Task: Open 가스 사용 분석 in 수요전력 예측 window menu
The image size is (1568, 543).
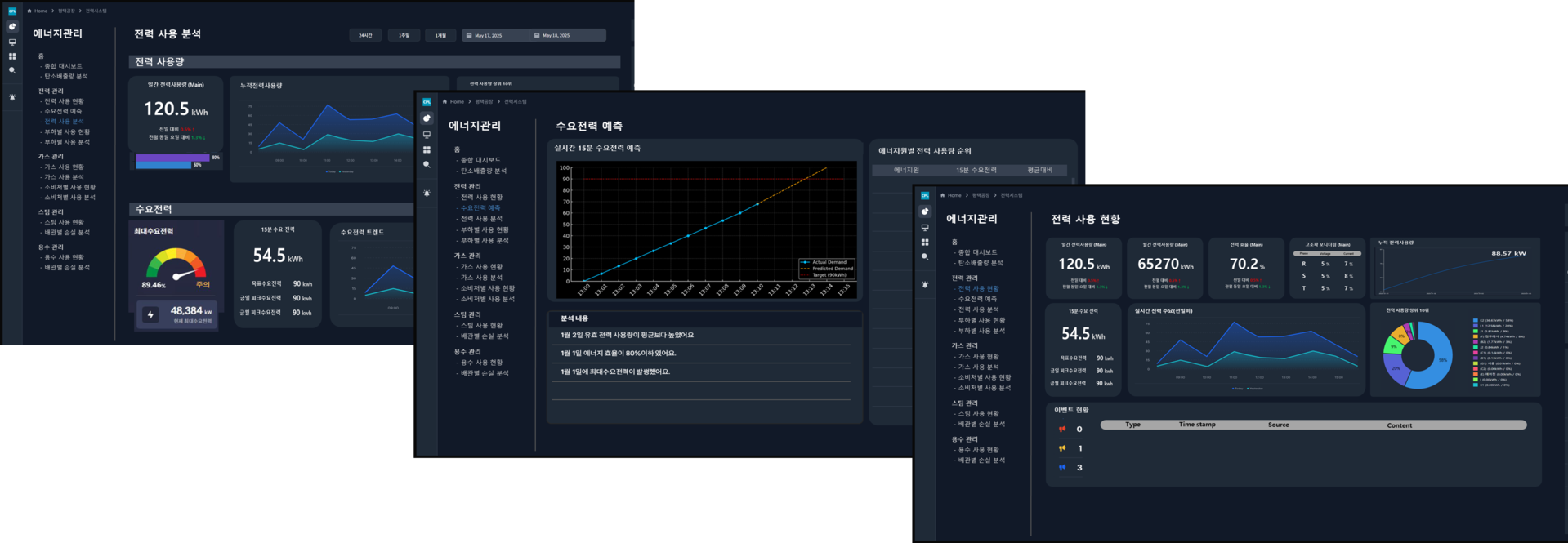Action: click(x=481, y=278)
